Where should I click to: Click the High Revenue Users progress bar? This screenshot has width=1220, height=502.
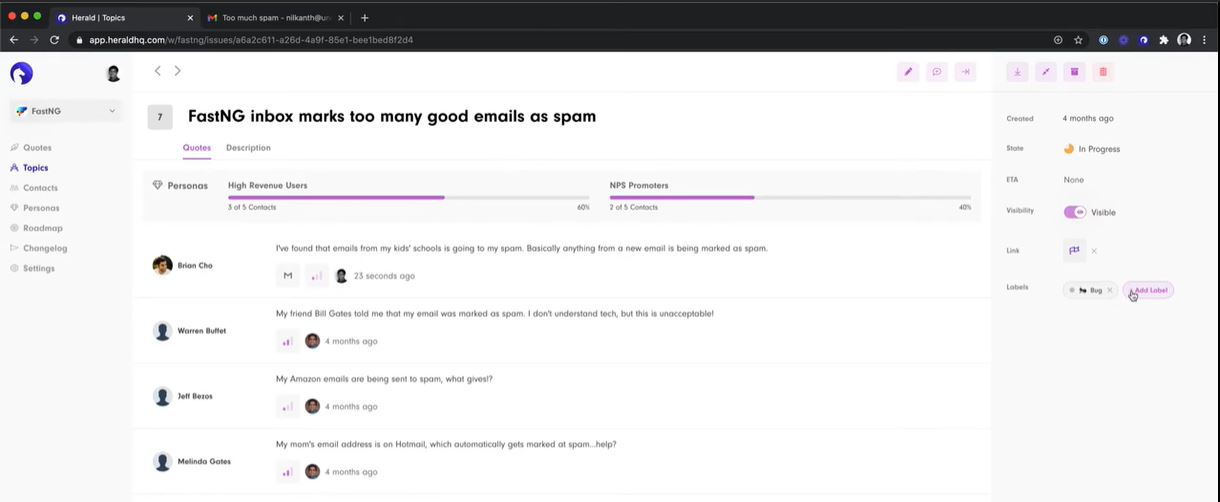[408, 197]
